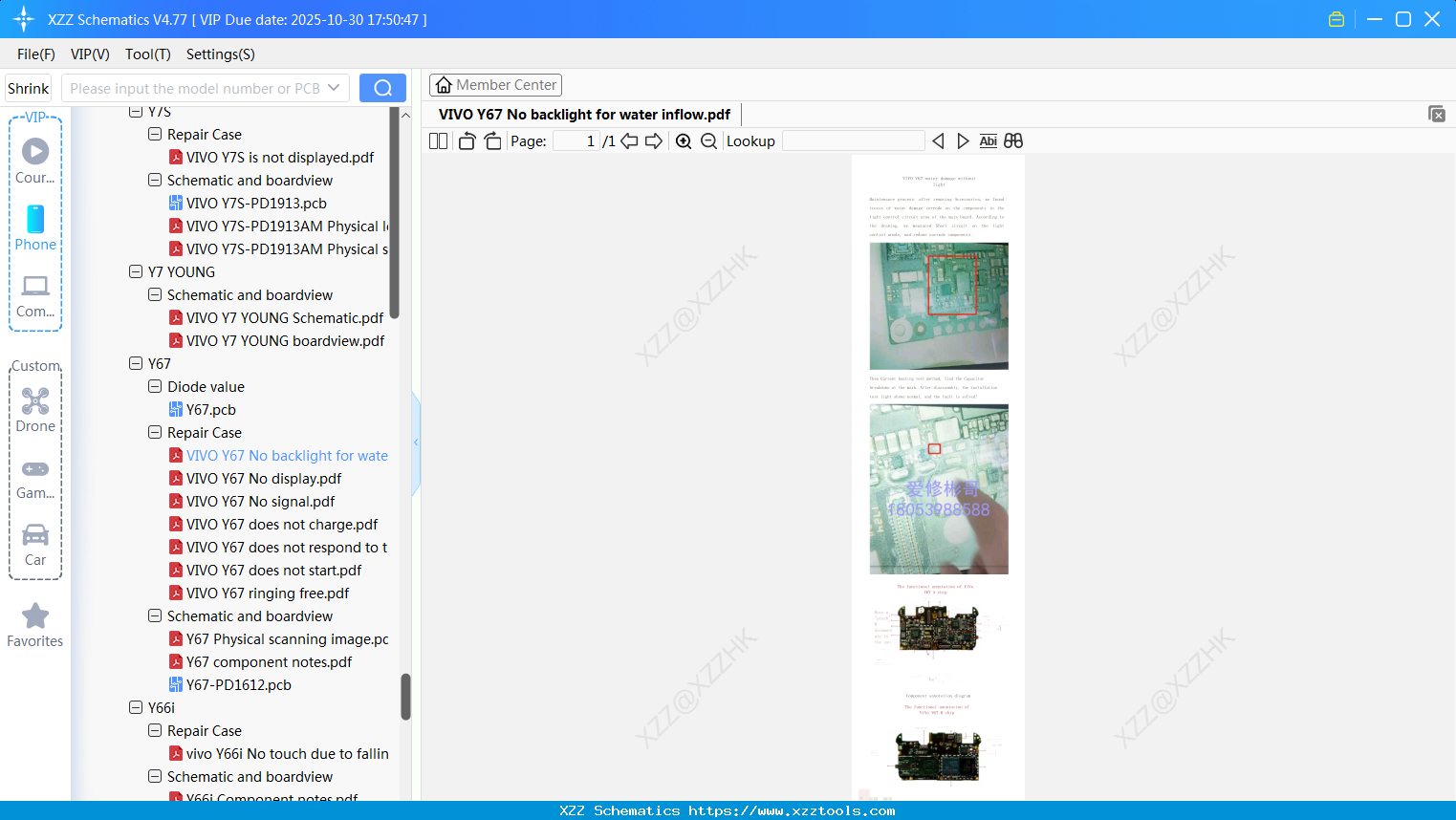Open VIVO Y7S-PD1913.pcb file
The image size is (1456, 820).
pos(256,203)
